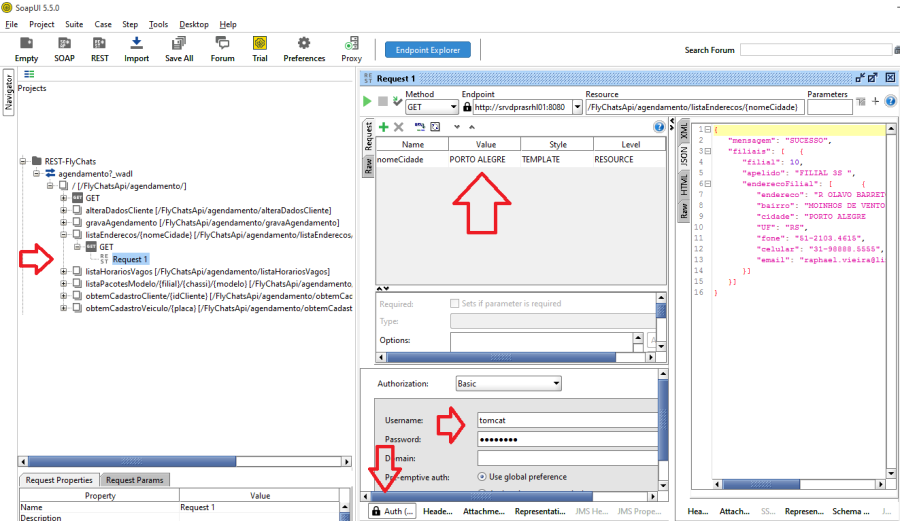This screenshot has height=521, width=900.
Task: Select 'Use global preference' radio button
Action: (x=482, y=477)
